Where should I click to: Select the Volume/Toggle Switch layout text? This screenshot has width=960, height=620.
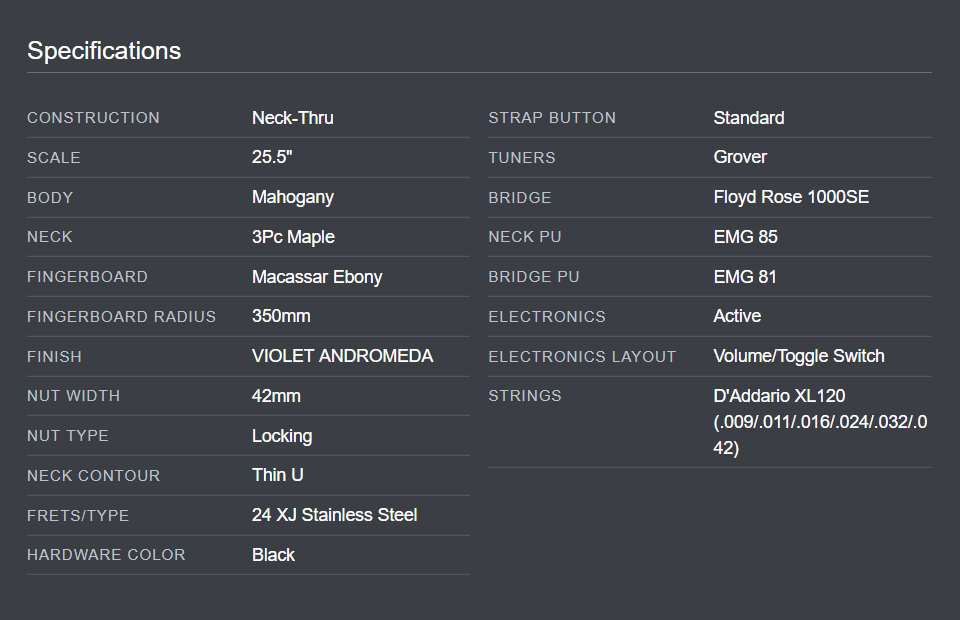(x=799, y=356)
